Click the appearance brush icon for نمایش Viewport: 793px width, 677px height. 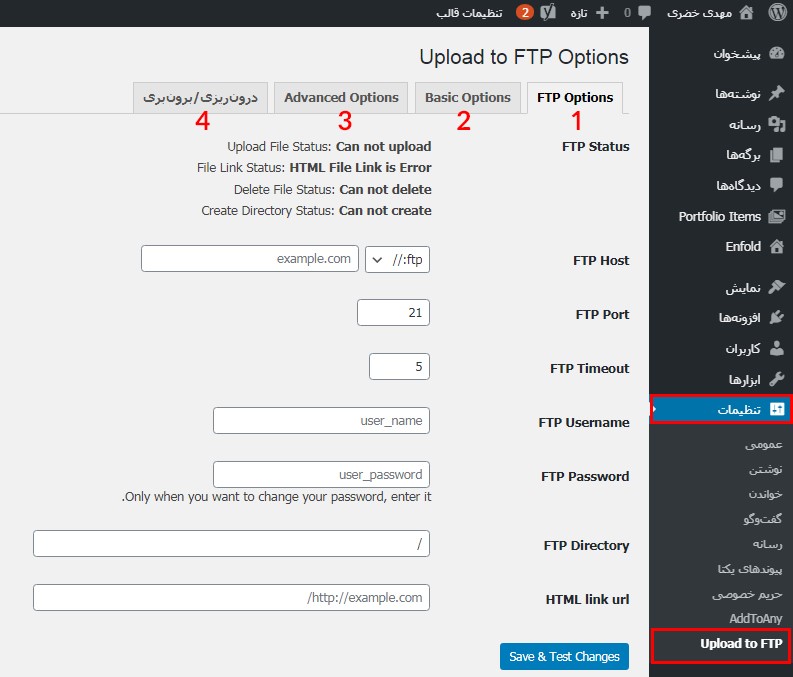(776, 287)
